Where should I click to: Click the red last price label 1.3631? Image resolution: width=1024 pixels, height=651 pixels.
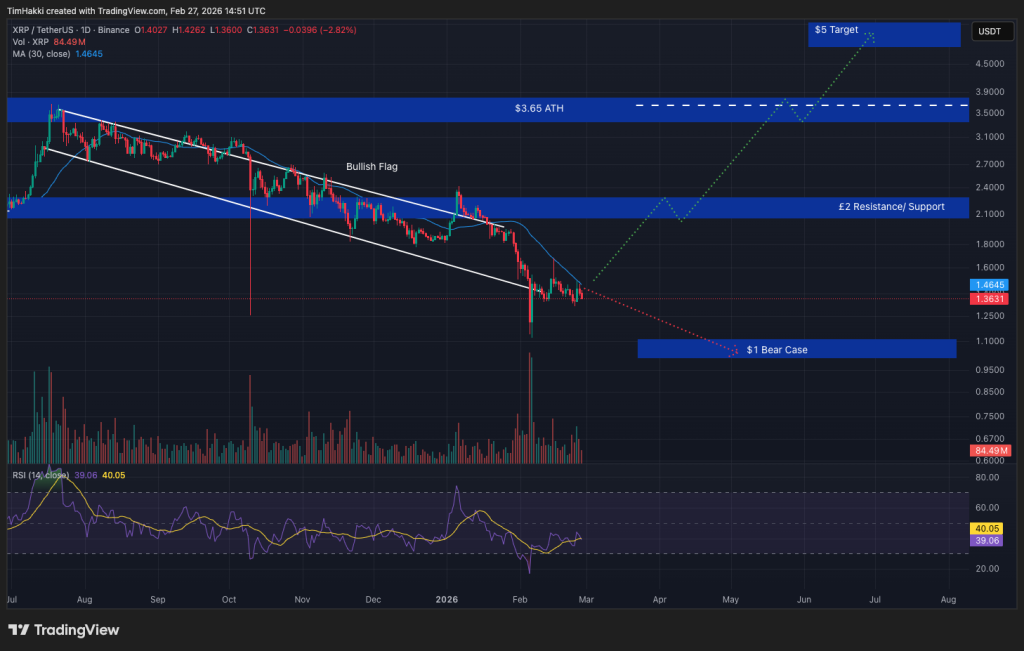(x=989, y=297)
